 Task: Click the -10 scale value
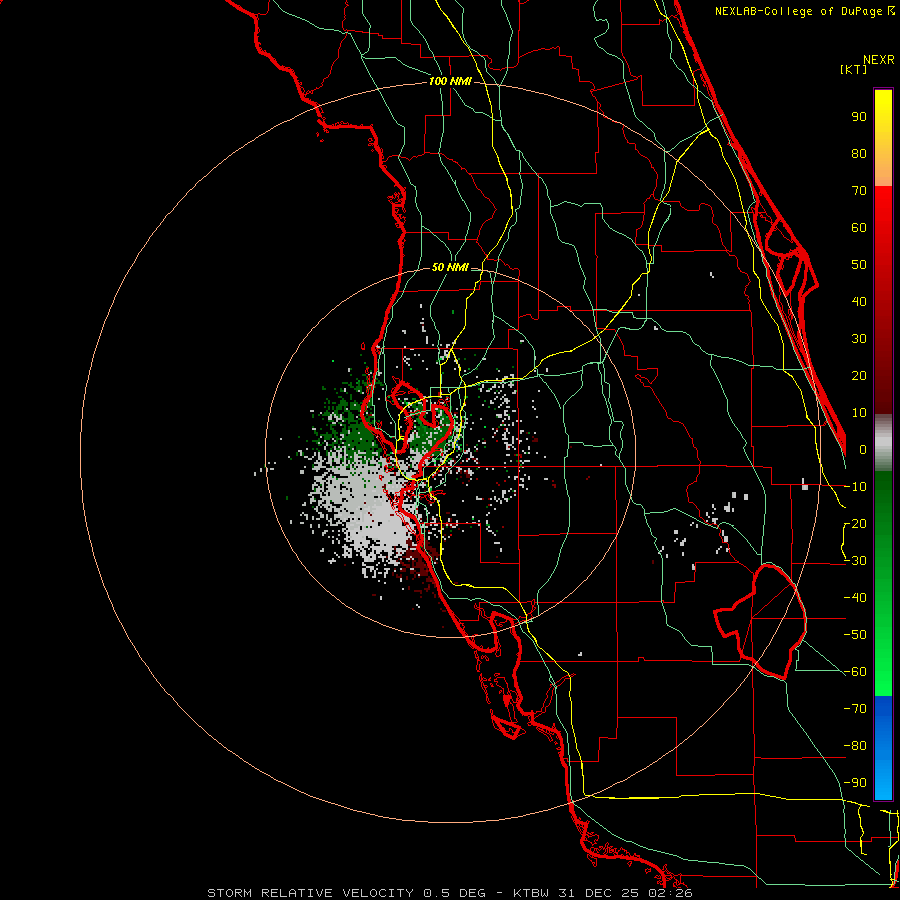click(x=855, y=487)
